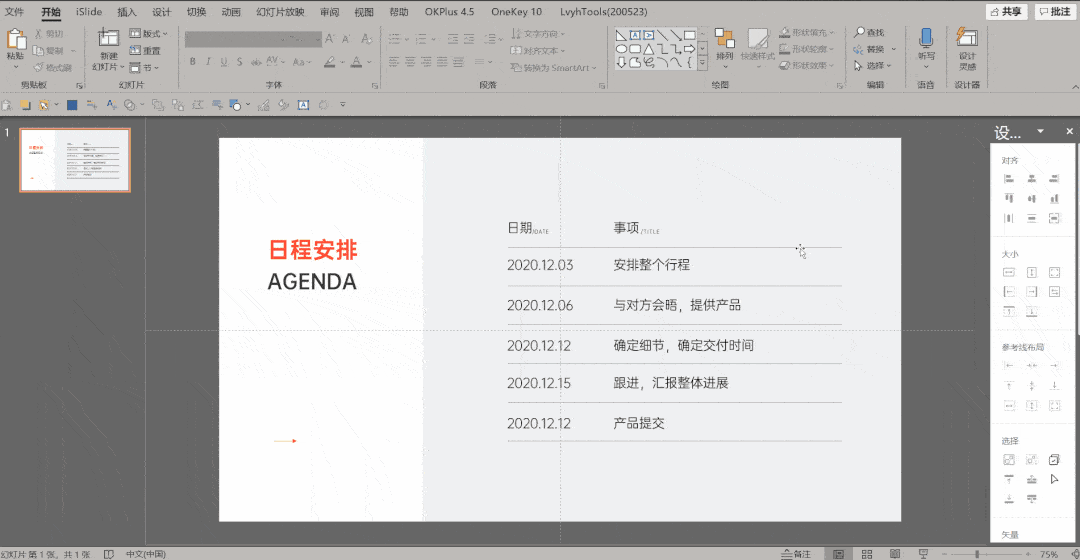Open the Dictate (听写) microphone tool
This screenshot has height=560, width=1080.
926,40
